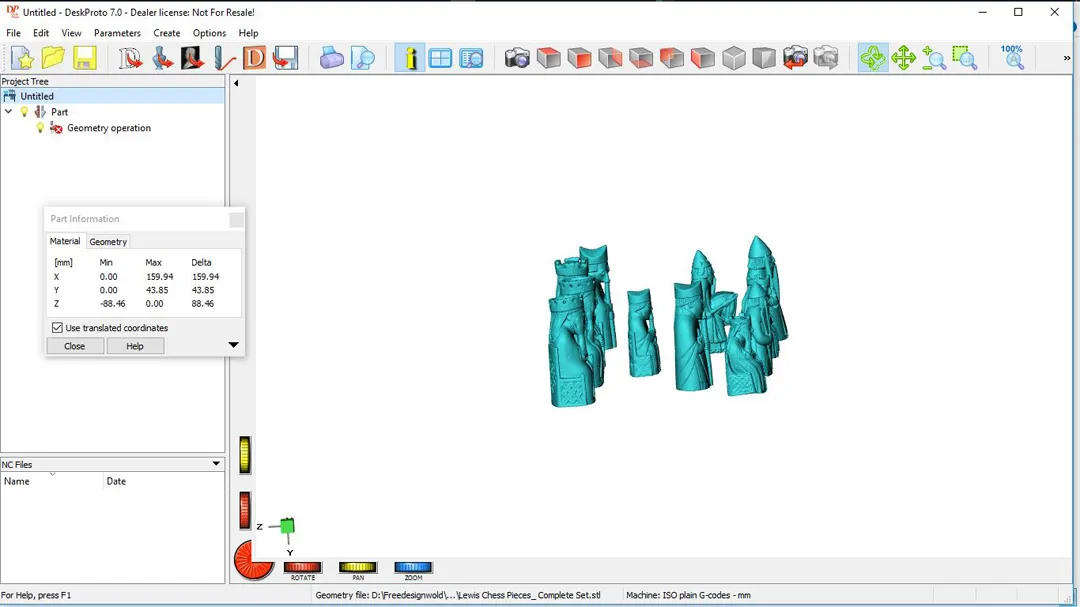The height and width of the screenshot is (607, 1080).
Task: Click the grayed-out camera Next View icon
Action: coord(826,58)
